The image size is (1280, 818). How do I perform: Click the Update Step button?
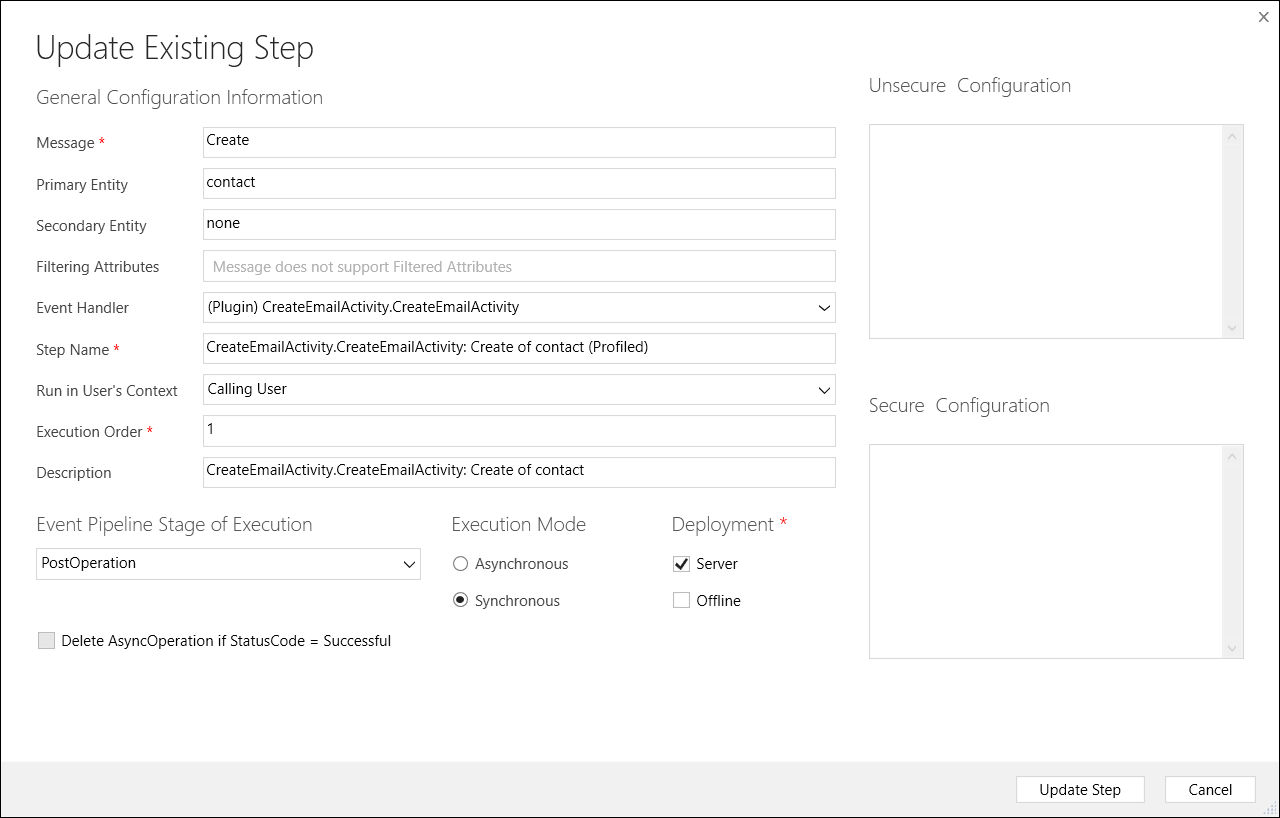tap(1080, 790)
